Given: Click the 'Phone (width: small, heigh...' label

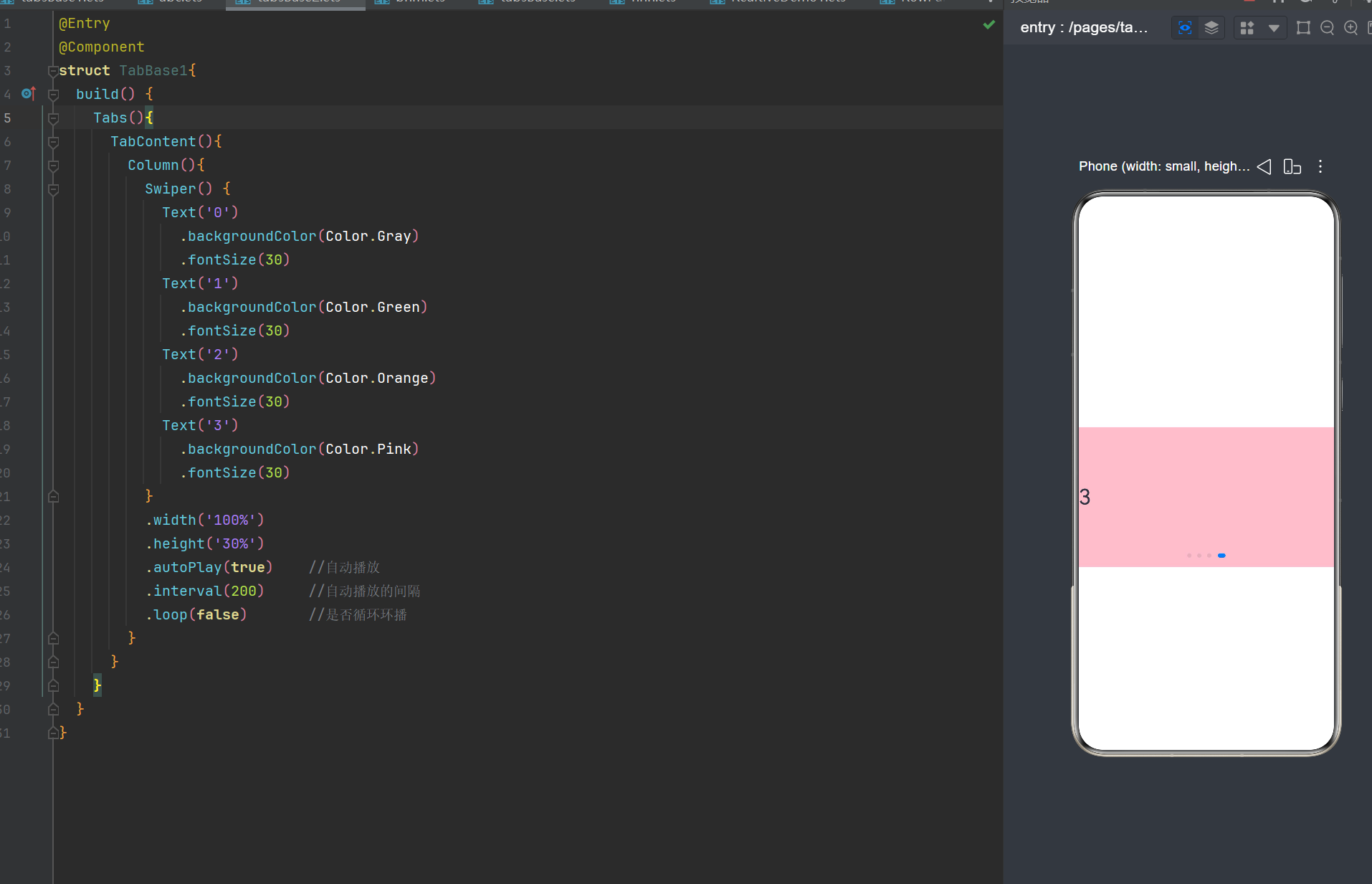Looking at the screenshot, I should (x=1164, y=166).
